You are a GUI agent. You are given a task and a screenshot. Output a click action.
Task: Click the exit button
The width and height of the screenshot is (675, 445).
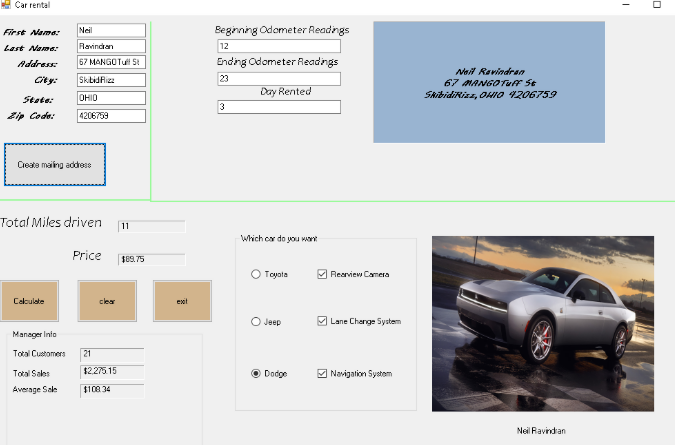pyautogui.click(x=182, y=301)
